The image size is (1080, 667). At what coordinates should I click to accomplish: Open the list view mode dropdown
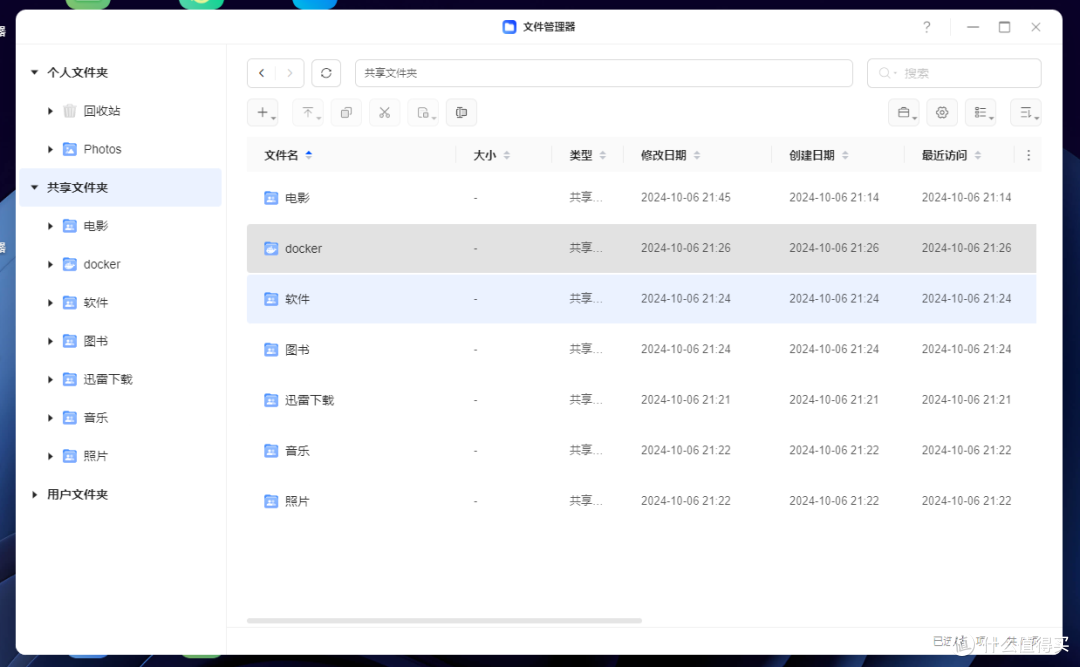(981, 112)
